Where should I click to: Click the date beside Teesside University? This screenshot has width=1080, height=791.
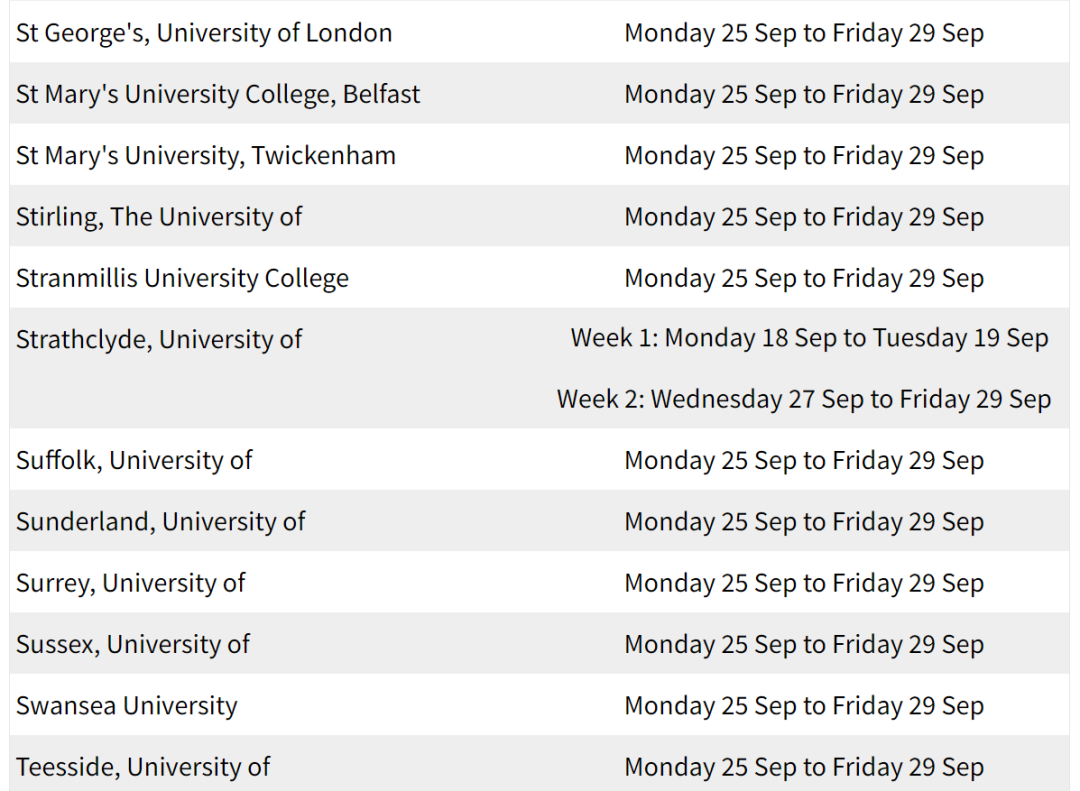point(804,768)
